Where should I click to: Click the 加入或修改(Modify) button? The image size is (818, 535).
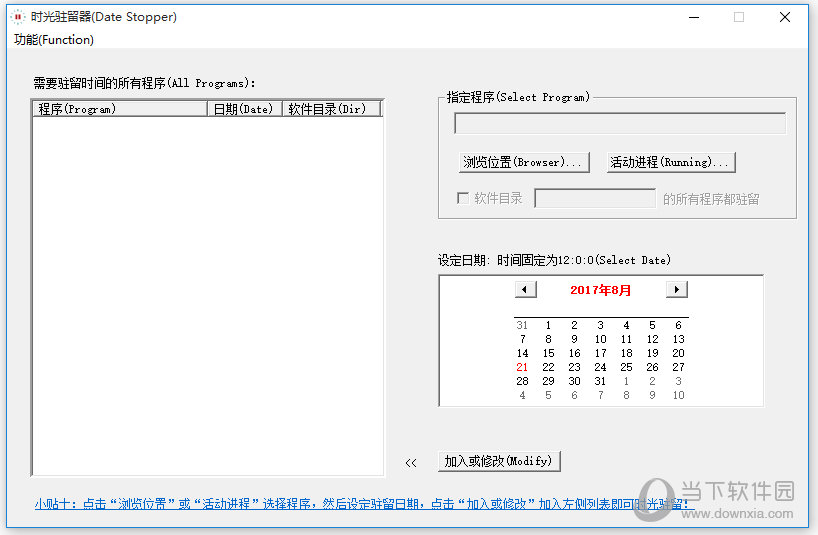pos(499,461)
